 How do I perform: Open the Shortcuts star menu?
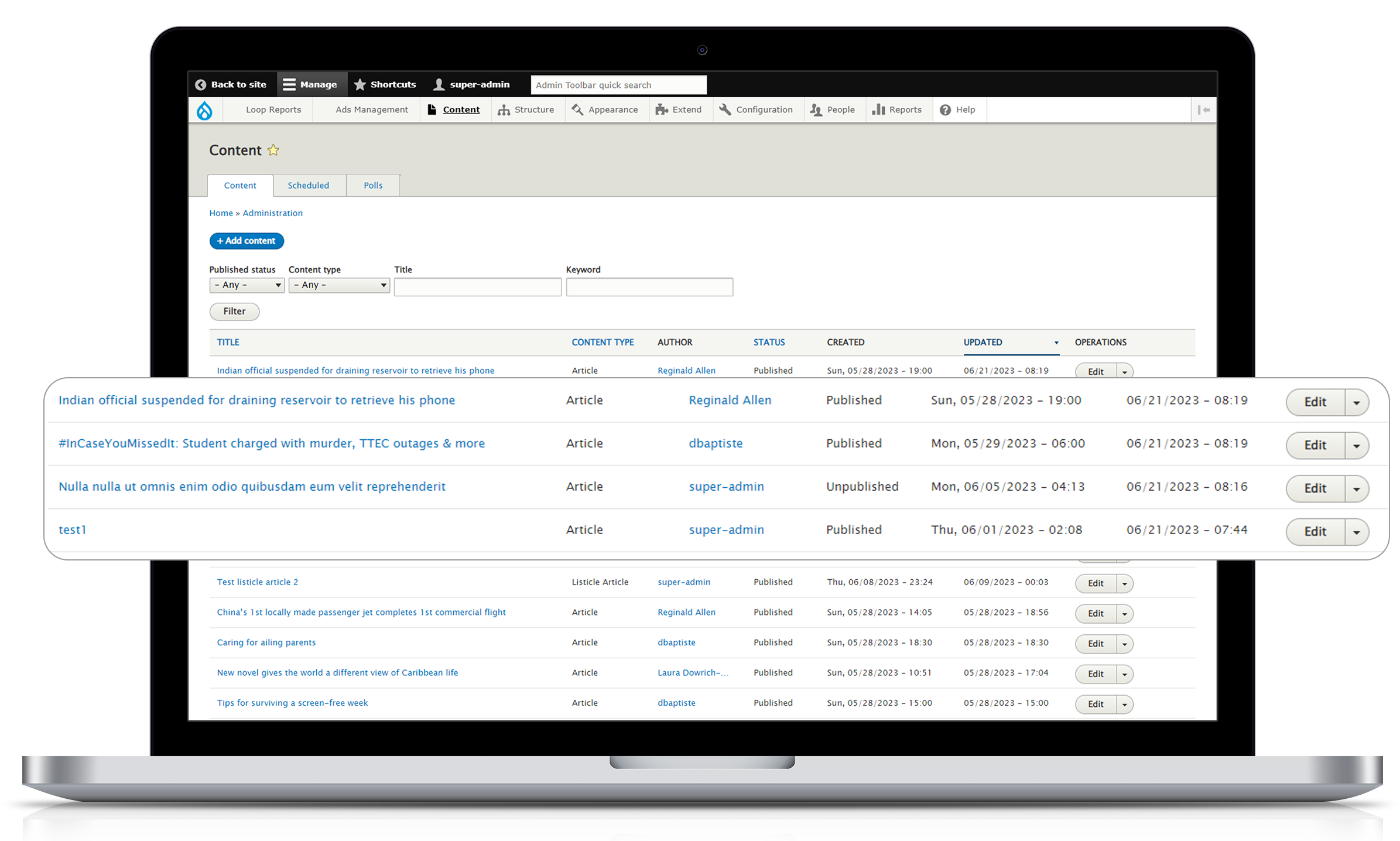pos(385,85)
